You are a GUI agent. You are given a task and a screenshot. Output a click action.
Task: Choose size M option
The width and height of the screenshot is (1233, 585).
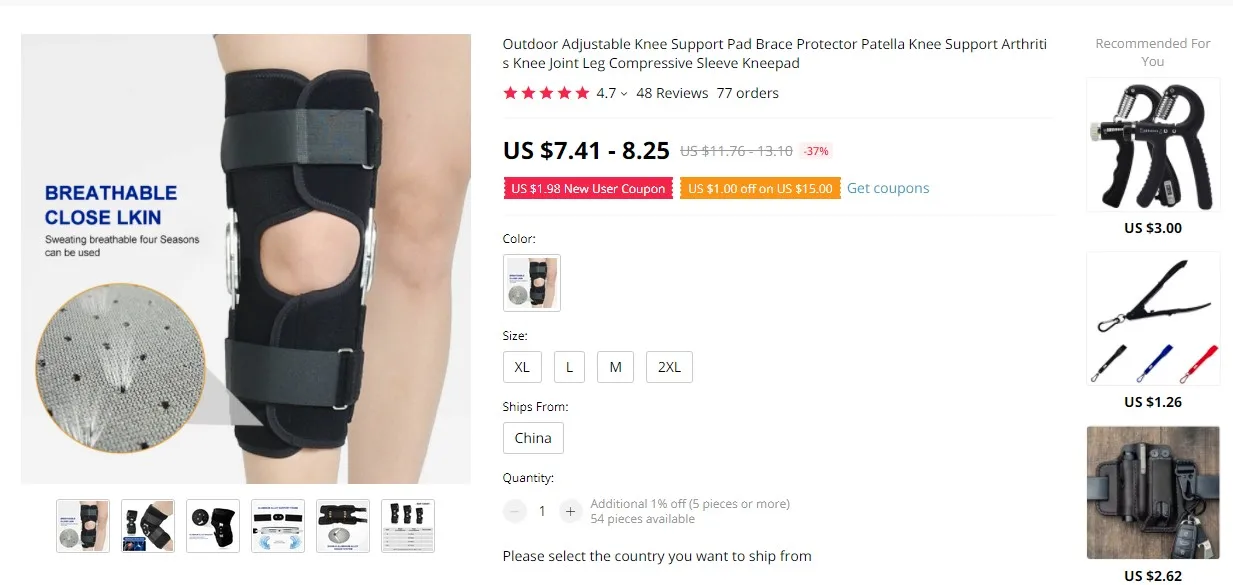pos(615,367)
